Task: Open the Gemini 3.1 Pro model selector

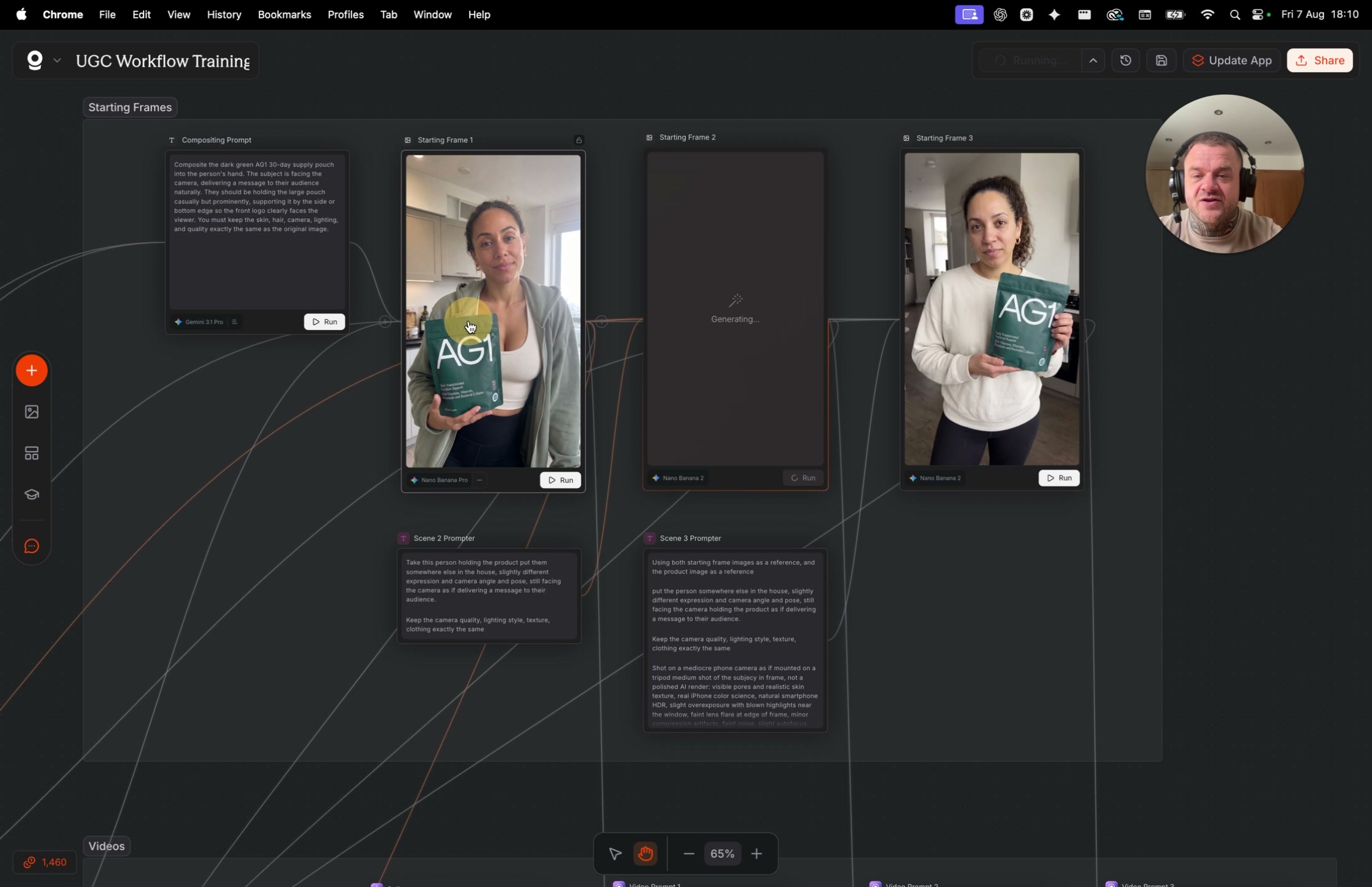Action: 199,322
